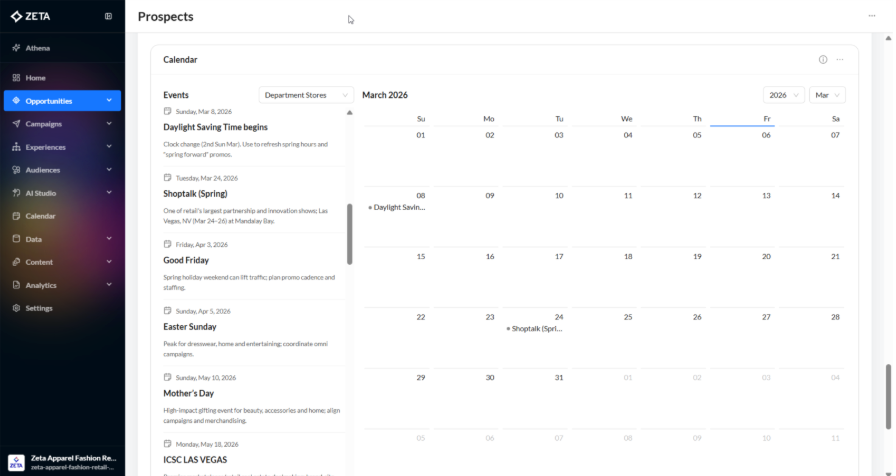This screenshot has width=896, height=476.
Task: Open the page options ellipsis at top right
Action: [x=871, y=16]
